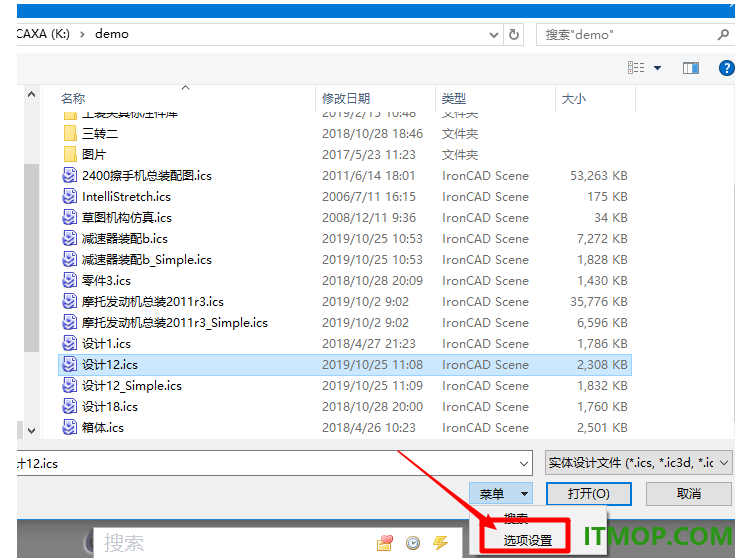
Task: Click the lightning bolt icon in the taskbar
Action: click(x=440, y=542)
